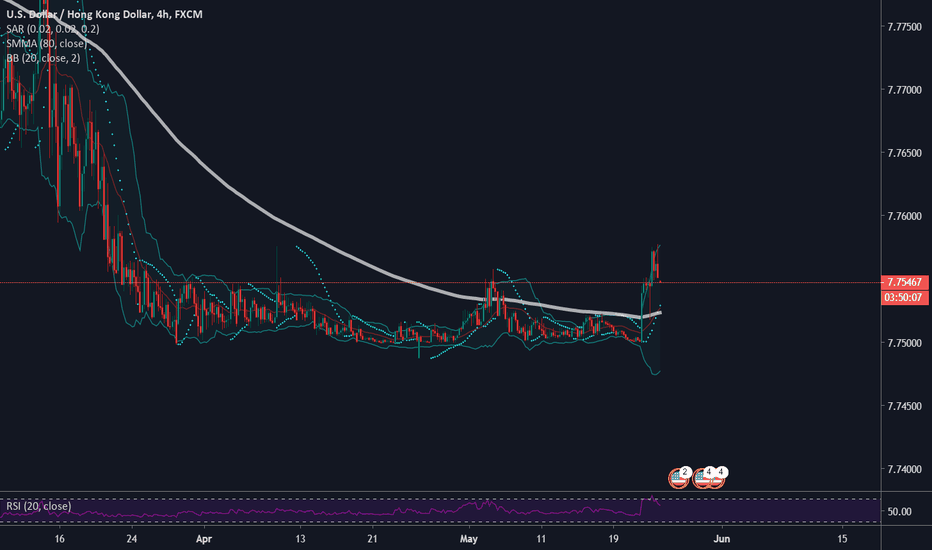
Task: Select the SMMA (80, close) indicator label
Action: 46,43
